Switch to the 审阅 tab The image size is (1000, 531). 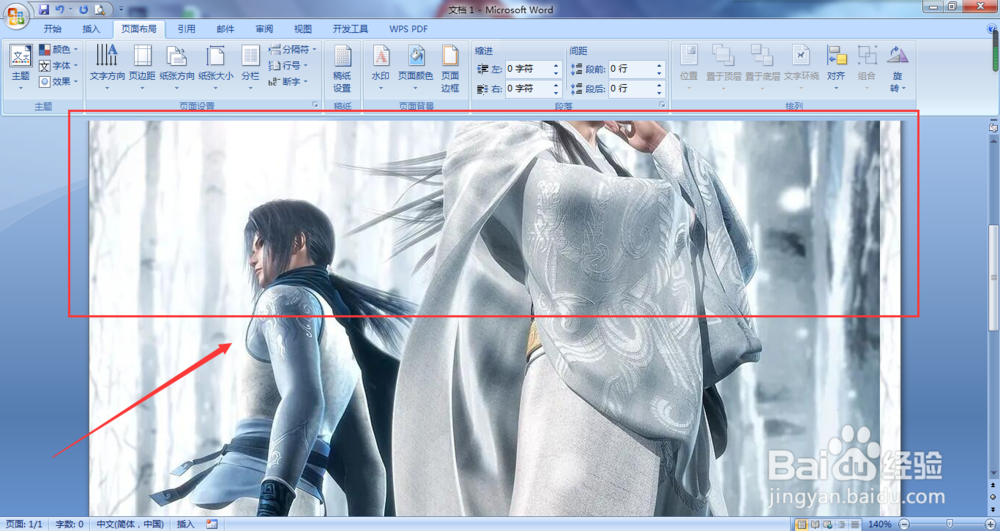coord(264,29)
